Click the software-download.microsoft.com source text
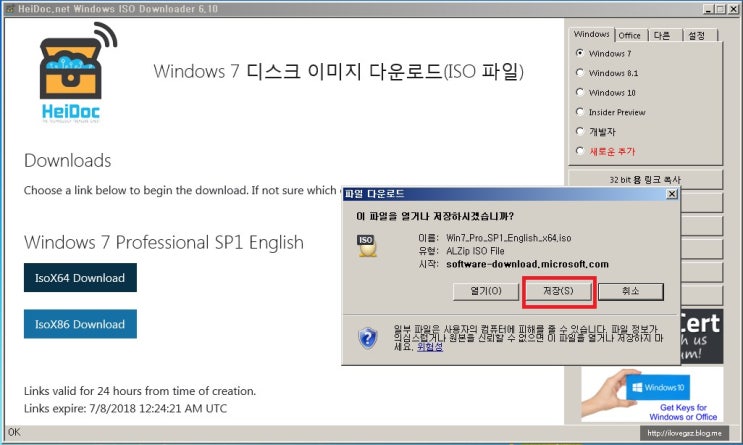The height and width of the screenshot is (445, 743). coord(527,264)
